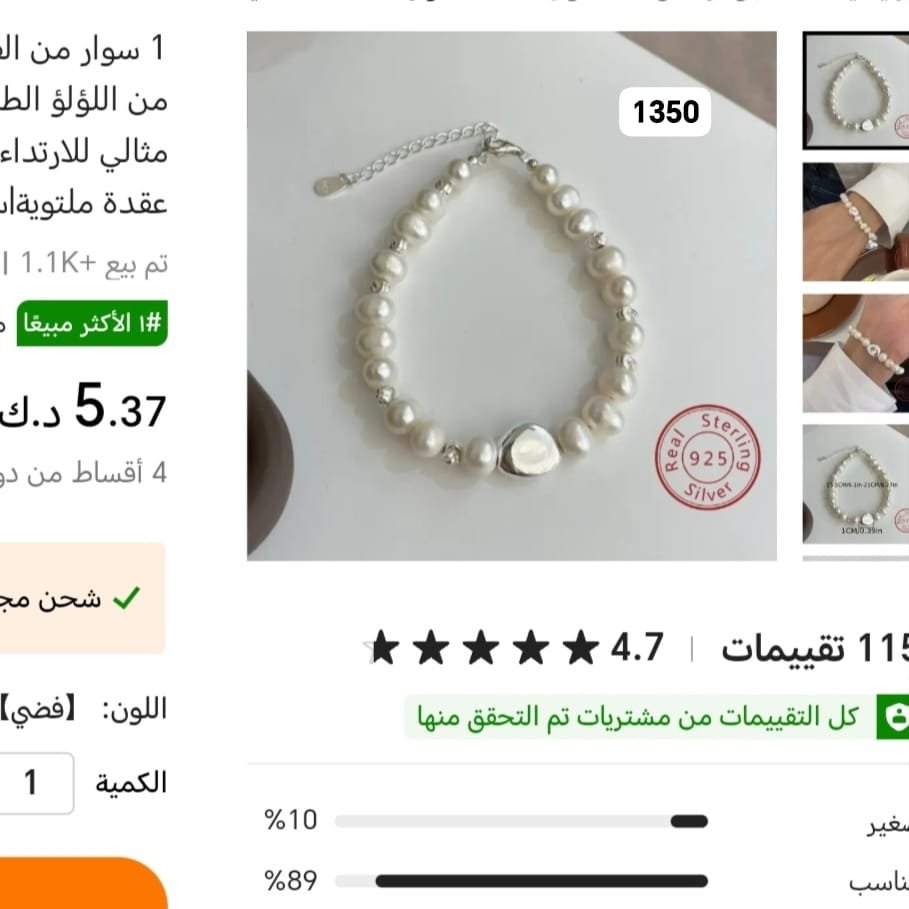Open the 115 reviews link
Image resolution: width=909 pixels, height=909 pixels.
pos(815,648)
